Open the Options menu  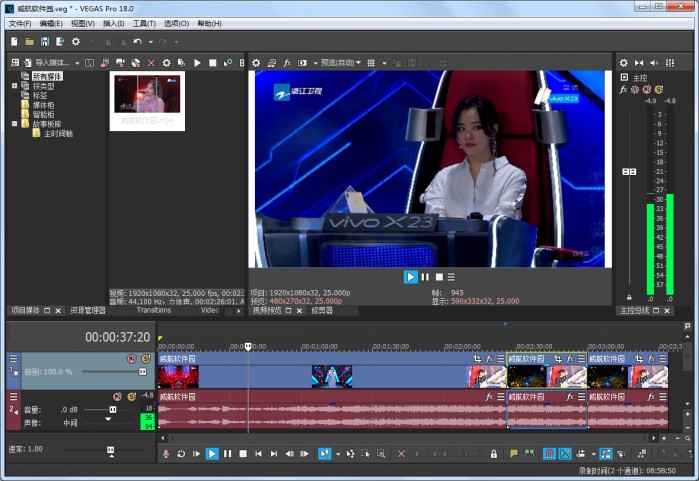[x=176, y=23]
